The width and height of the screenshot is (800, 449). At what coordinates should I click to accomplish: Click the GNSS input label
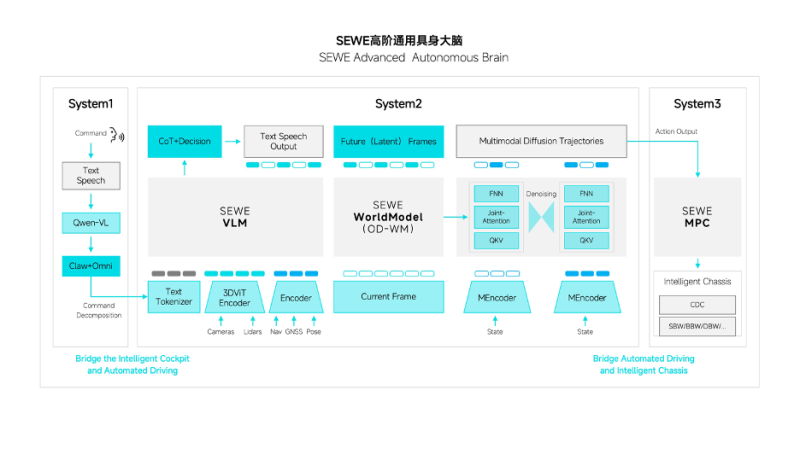[294, 332]
